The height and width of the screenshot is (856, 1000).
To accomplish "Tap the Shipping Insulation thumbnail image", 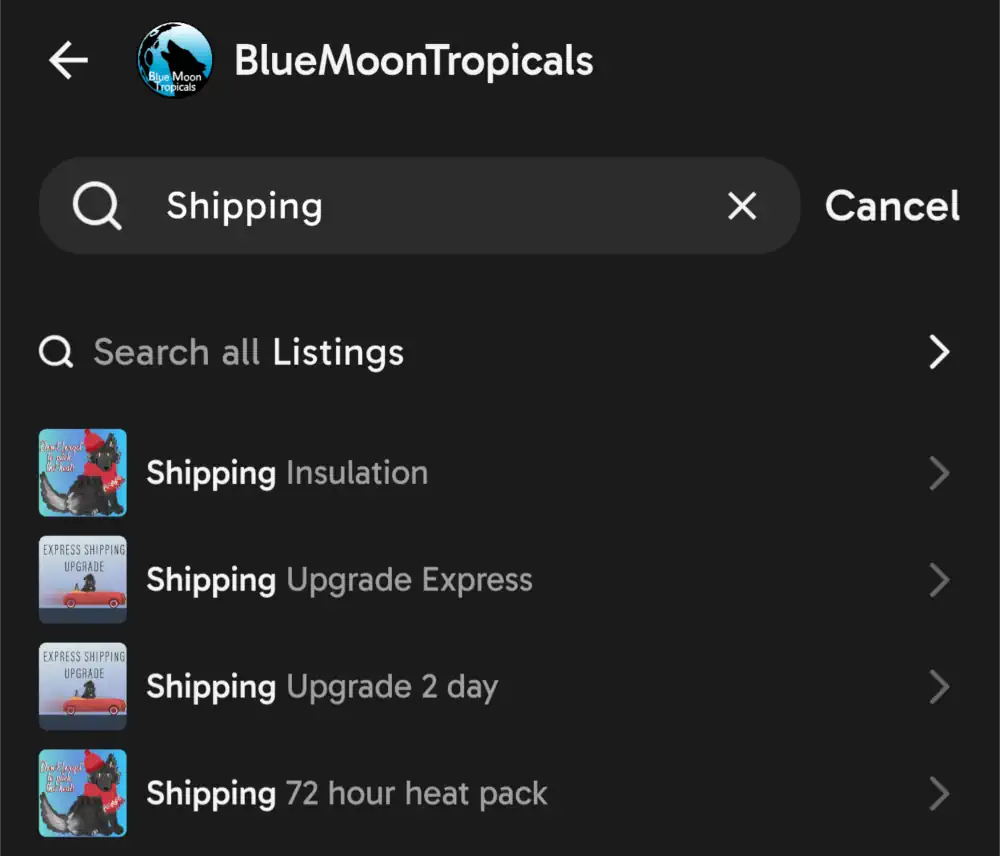I will (83, 473).
